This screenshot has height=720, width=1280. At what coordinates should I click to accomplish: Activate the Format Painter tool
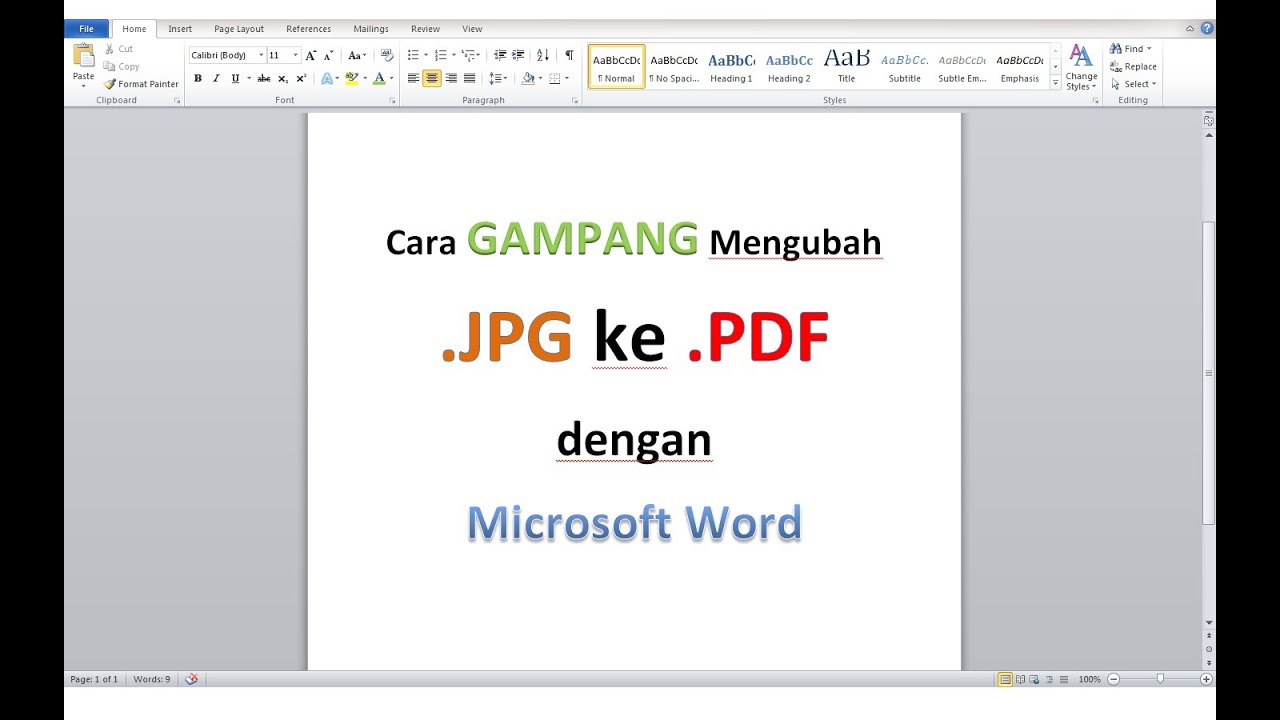coord(141,84)
